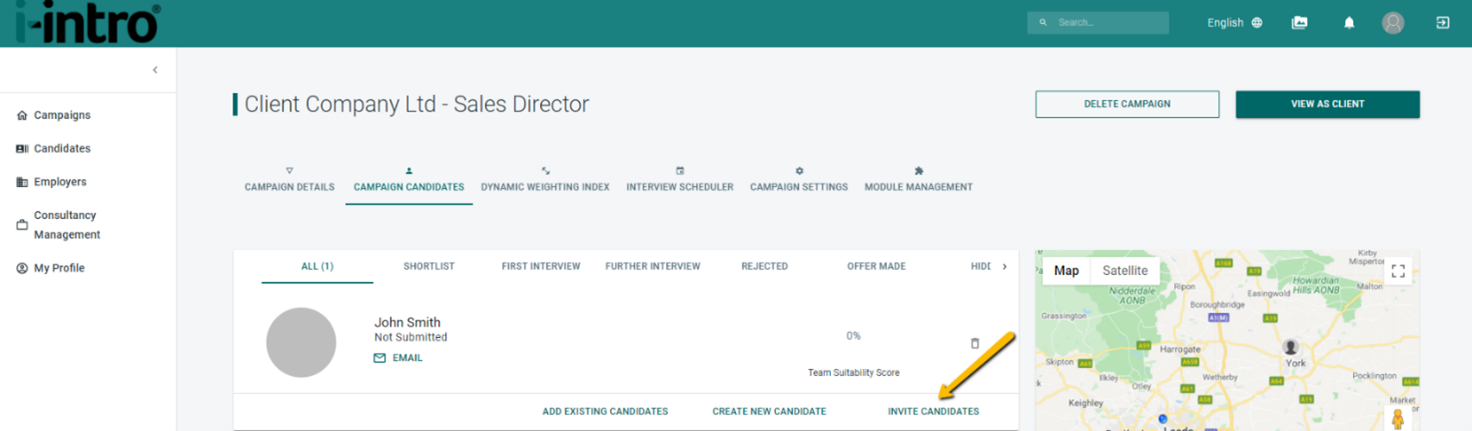
Task: Click the envelope icon beside EMAIL
Action: click(380, 358)
